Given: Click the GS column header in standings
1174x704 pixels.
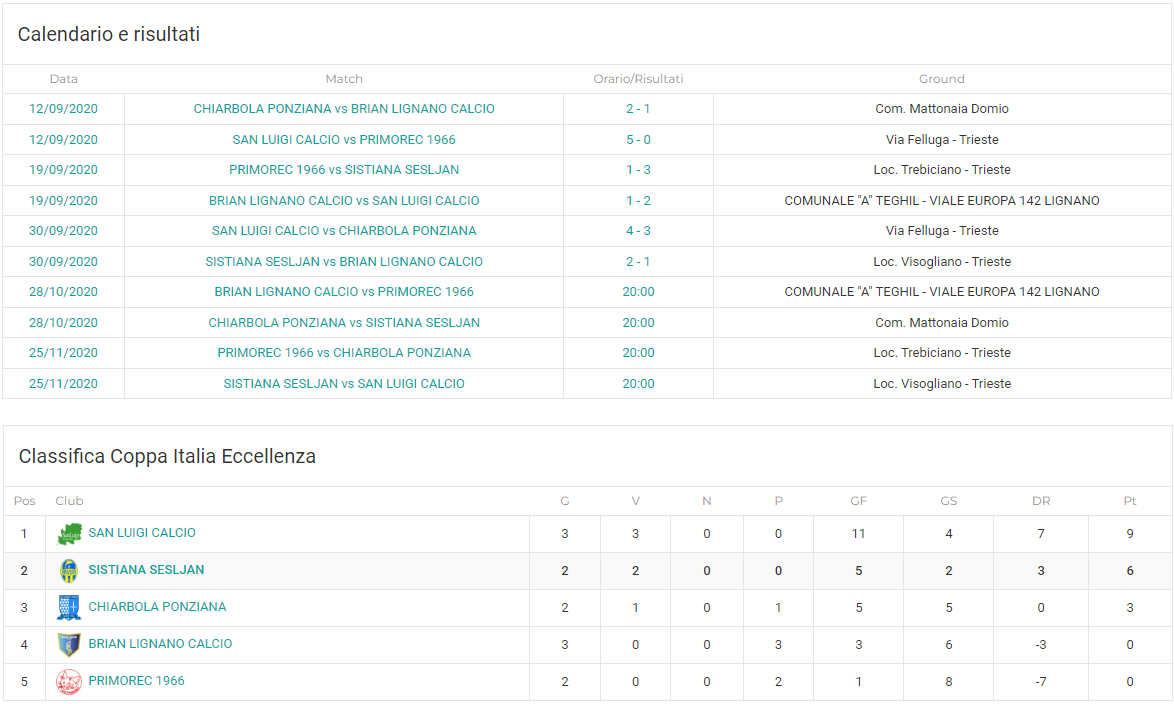Looking at the screenshot, I should [x=949, y=501].
